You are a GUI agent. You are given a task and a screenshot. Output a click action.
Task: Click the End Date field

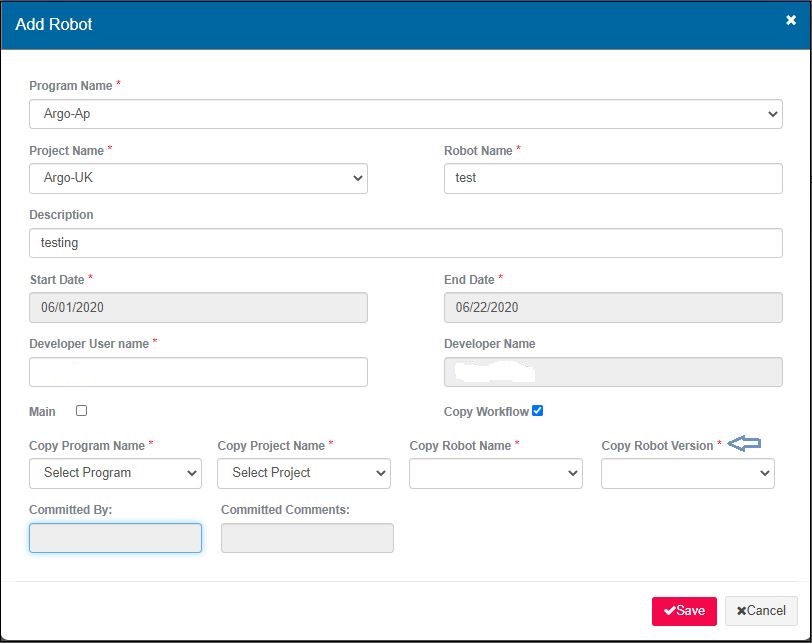(612, 307)
